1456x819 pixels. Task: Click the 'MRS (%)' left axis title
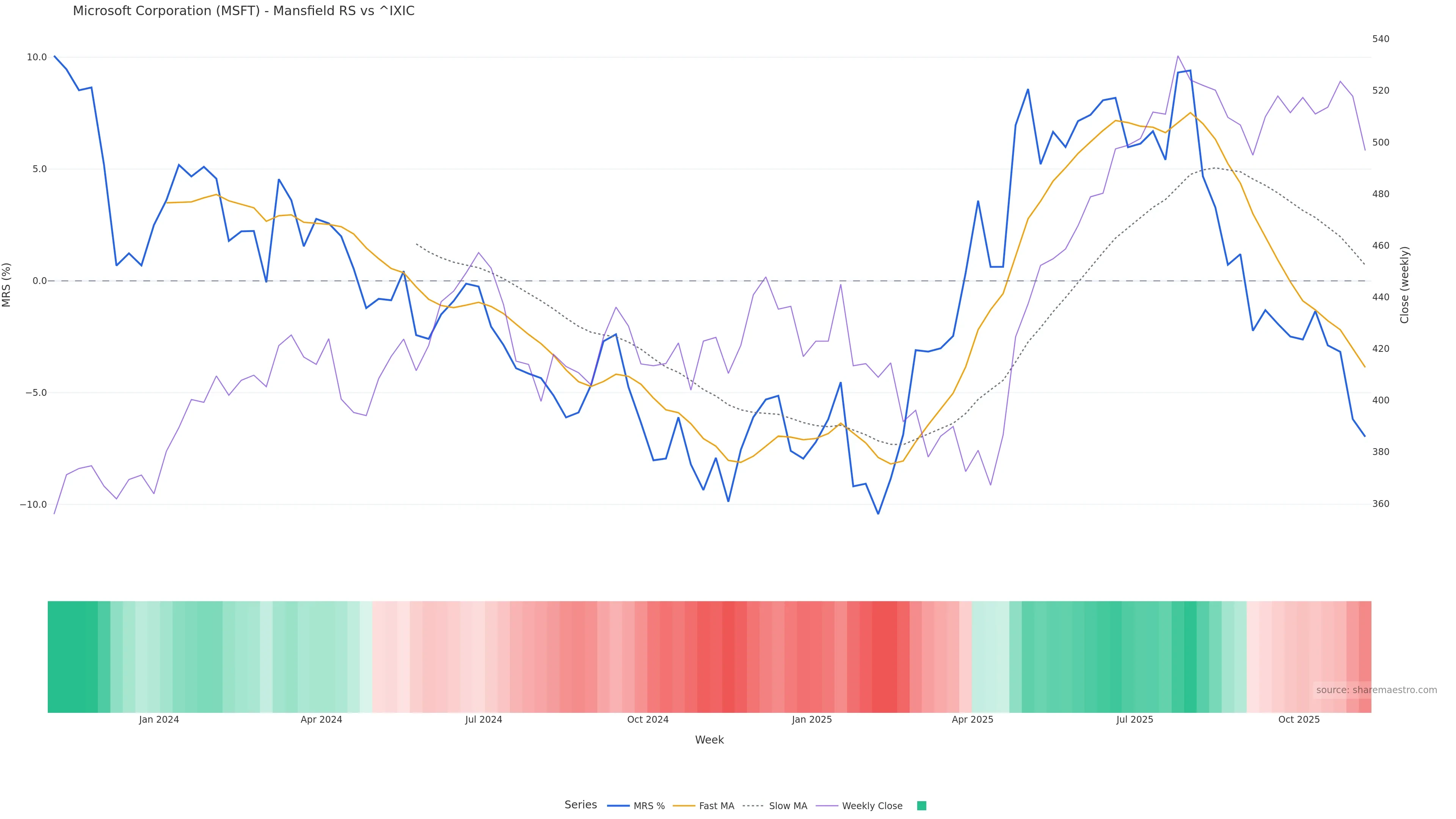(7, 285)
